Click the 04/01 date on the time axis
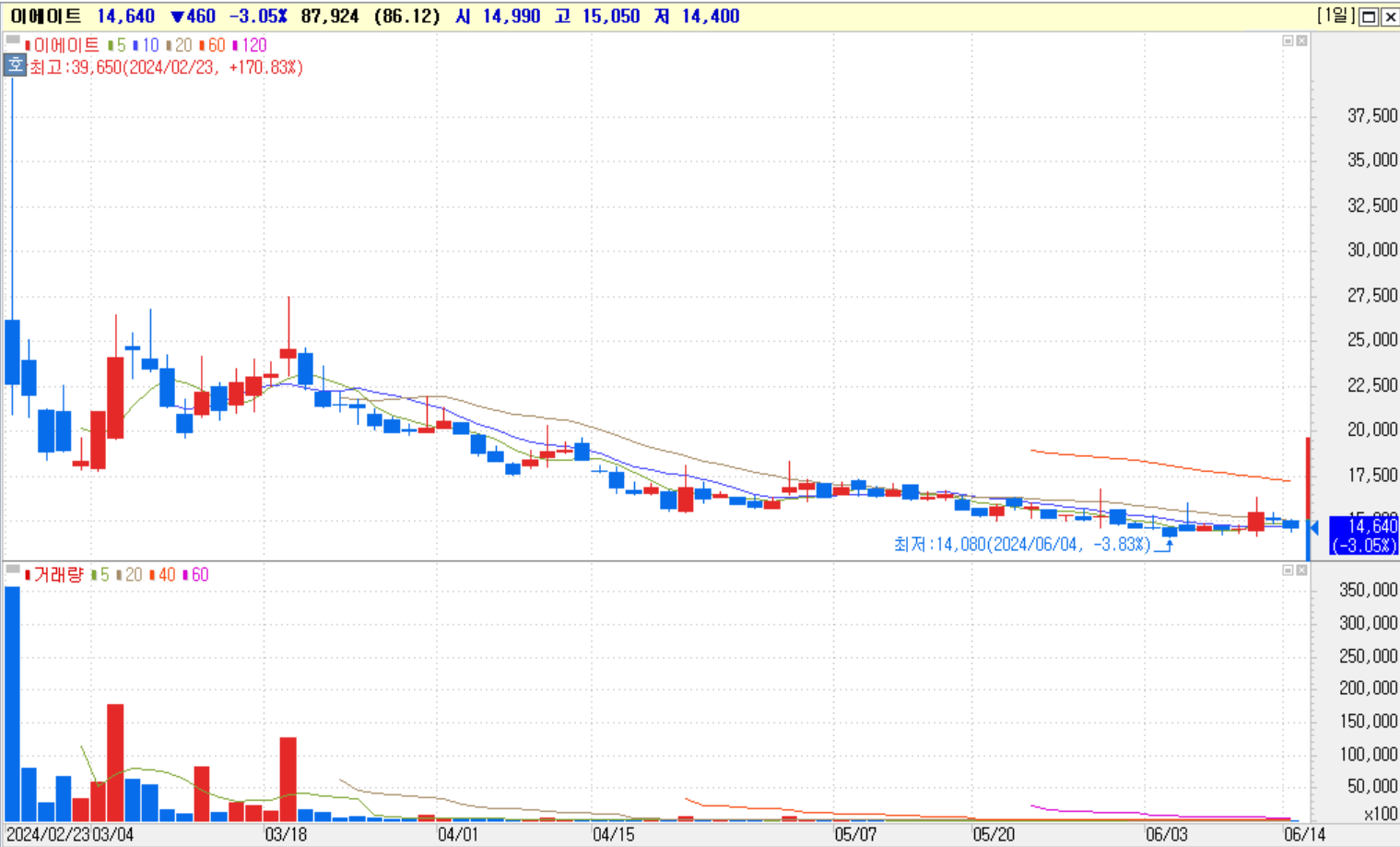1400x847 pixels. pos(458,835)
